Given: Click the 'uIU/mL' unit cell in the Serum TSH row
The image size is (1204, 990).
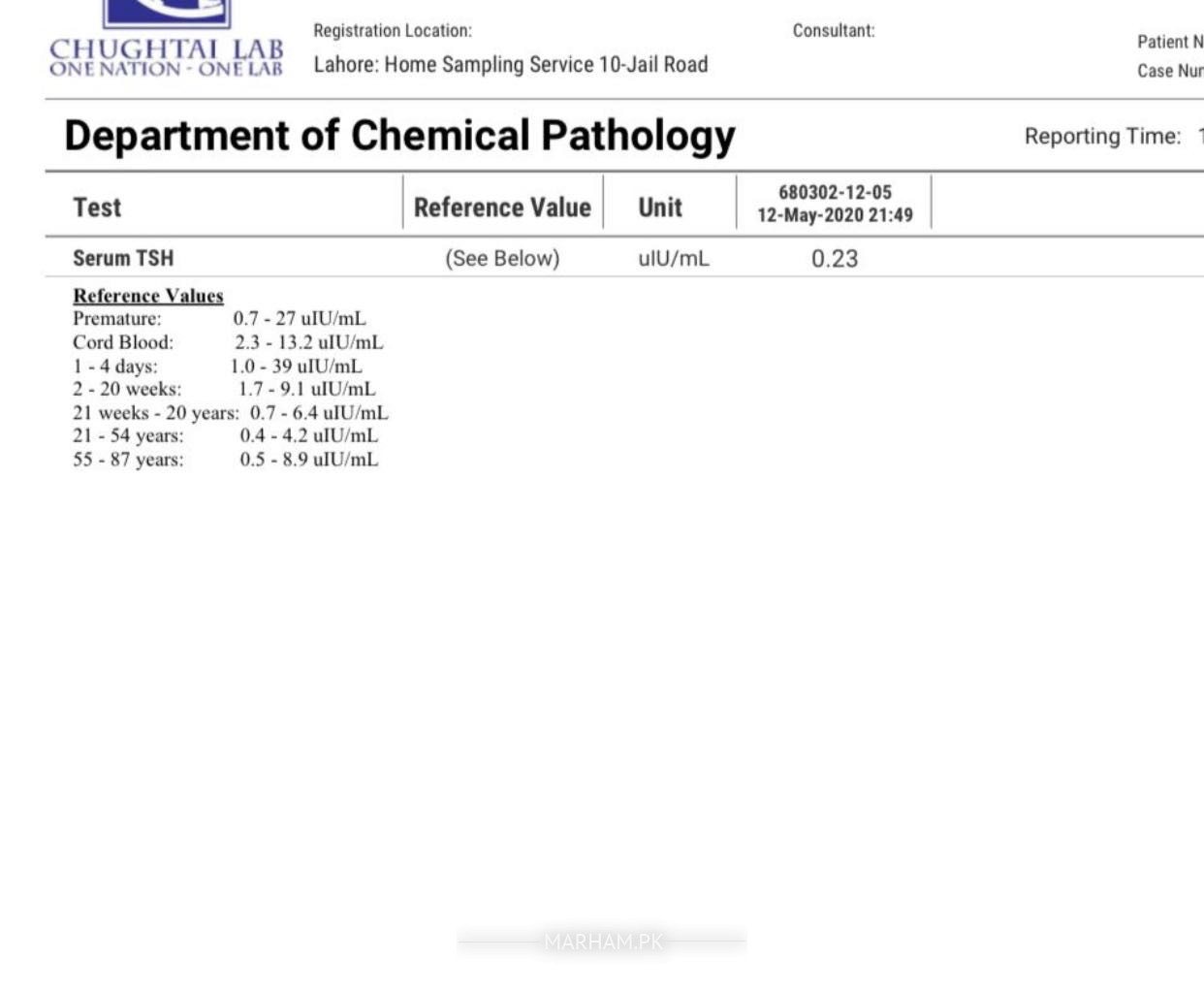Looking at the screenshot, I should (x=674, y=259).
